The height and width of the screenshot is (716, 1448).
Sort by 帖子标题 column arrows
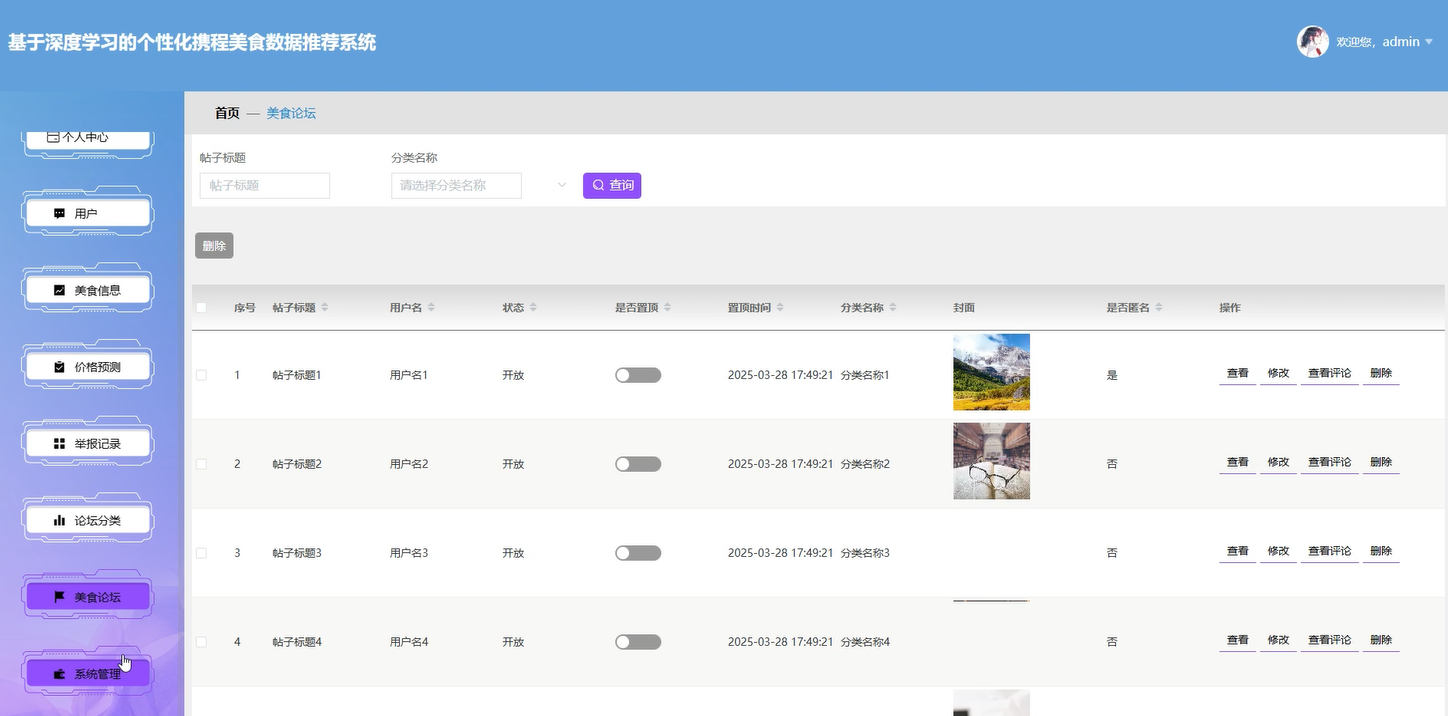coord(325,308)
